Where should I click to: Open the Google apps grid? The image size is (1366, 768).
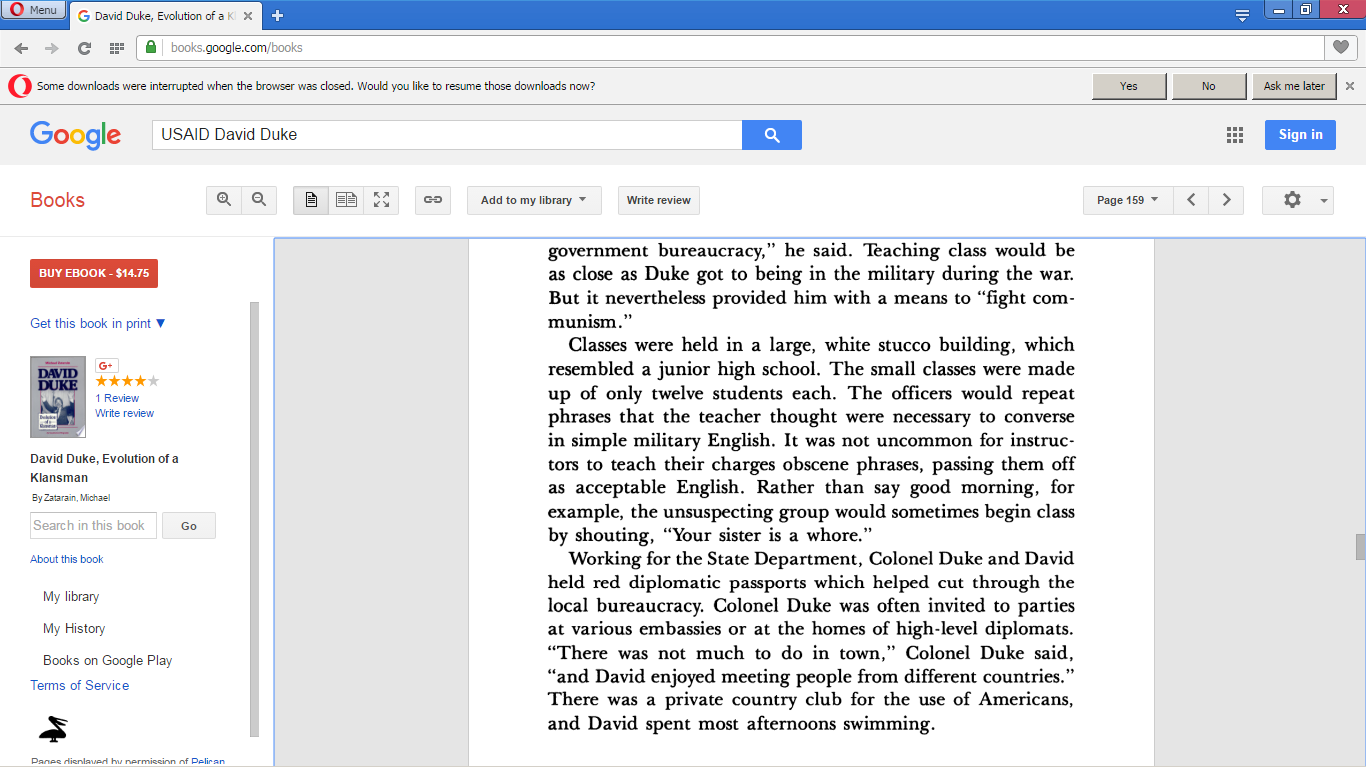[1235, 135]
